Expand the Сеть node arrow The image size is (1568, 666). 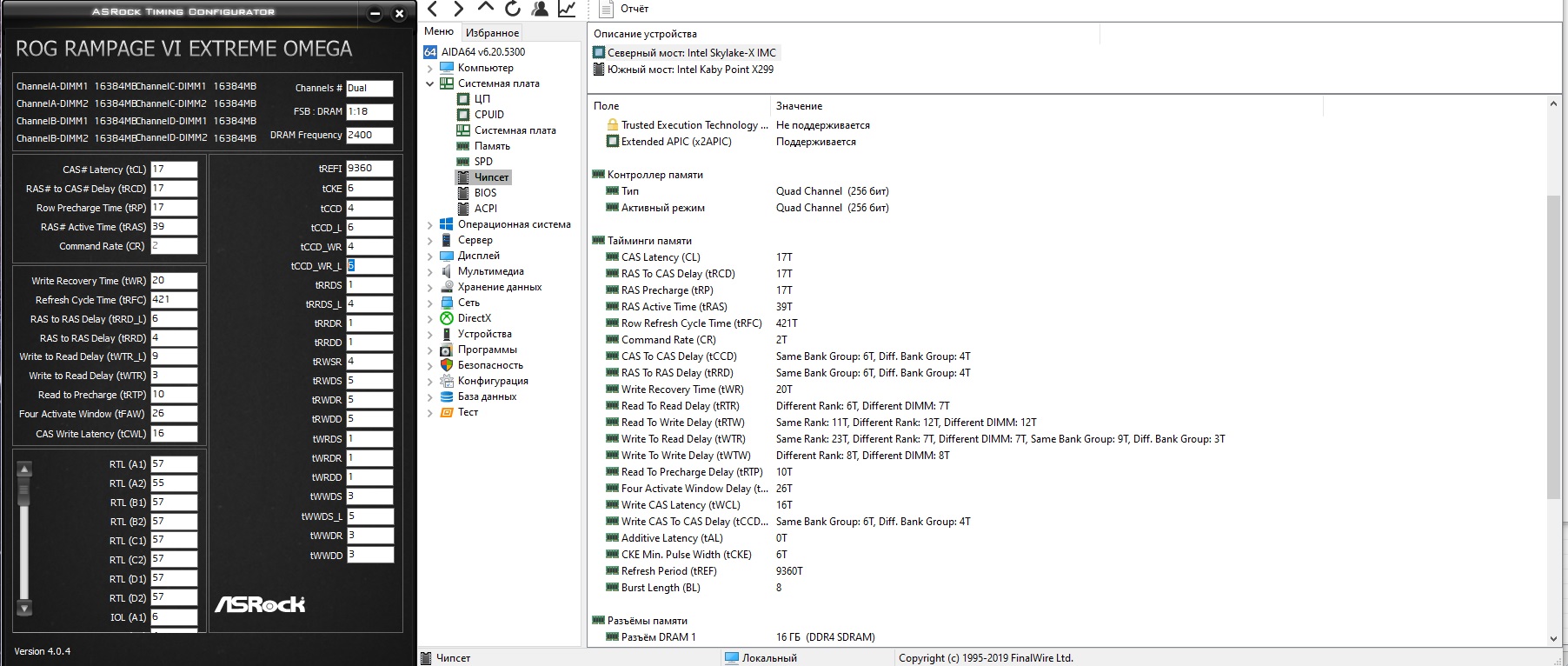(x=429, y=303)
